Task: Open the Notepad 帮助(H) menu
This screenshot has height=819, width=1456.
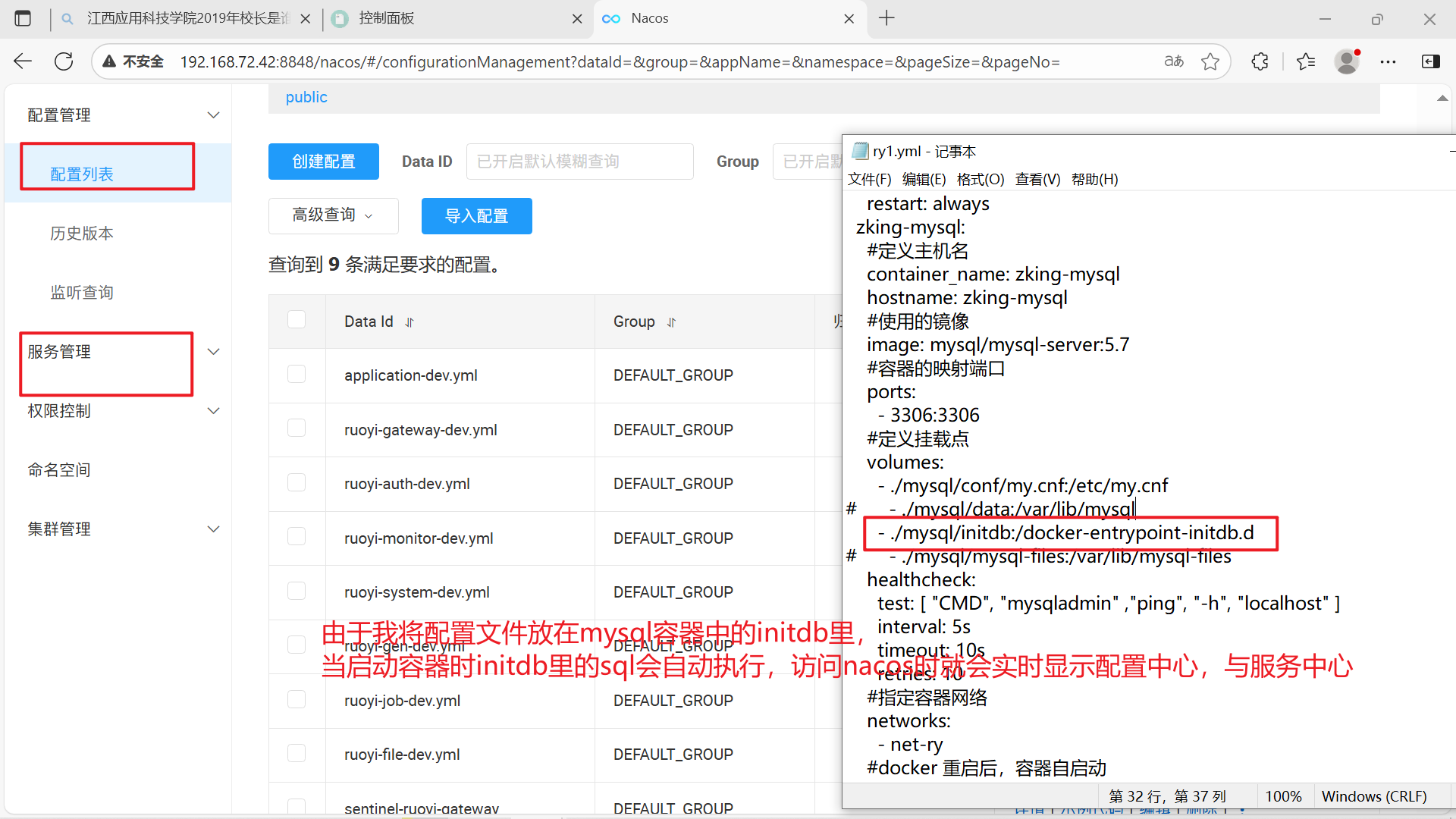Action: click(x=1094, y=179)
